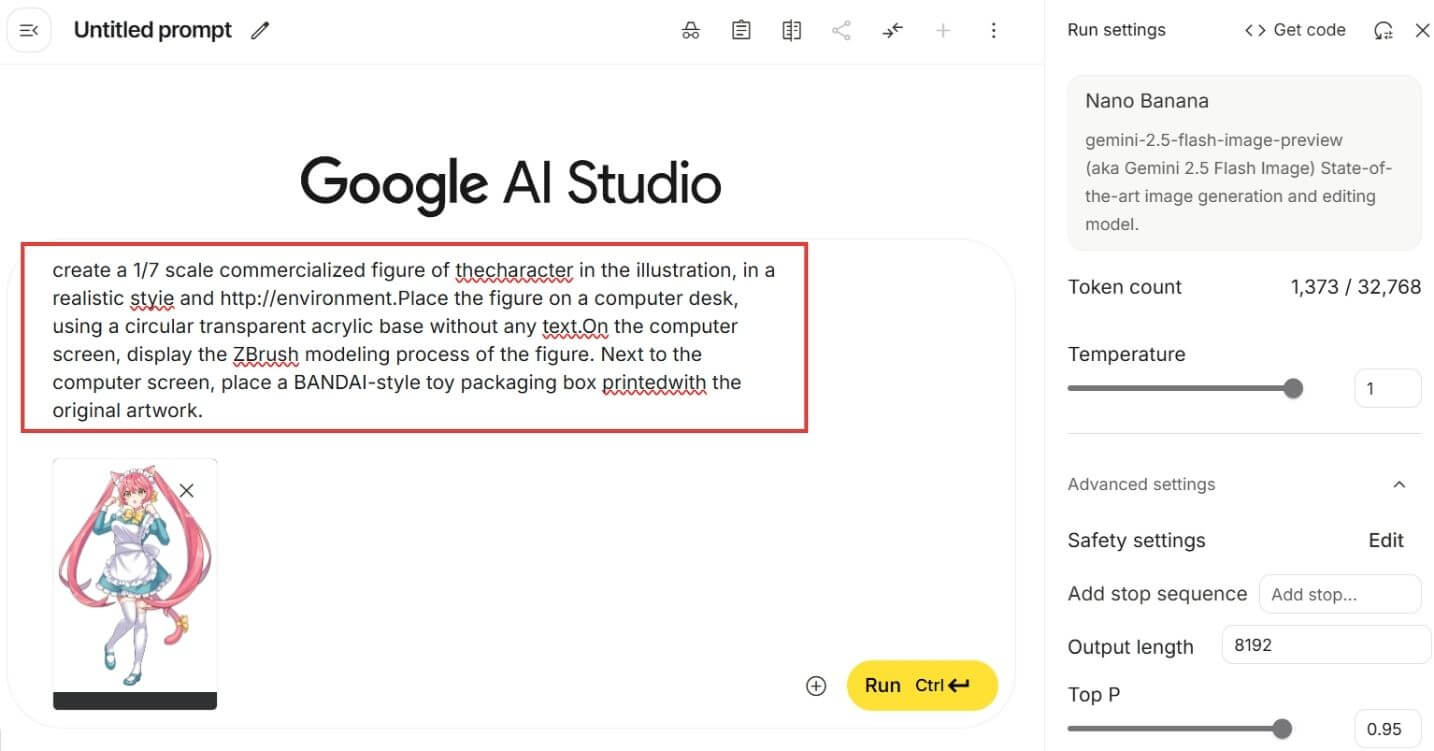Collapse the Advanced settings section
1434x751 pixels.
click(1399, 484)
